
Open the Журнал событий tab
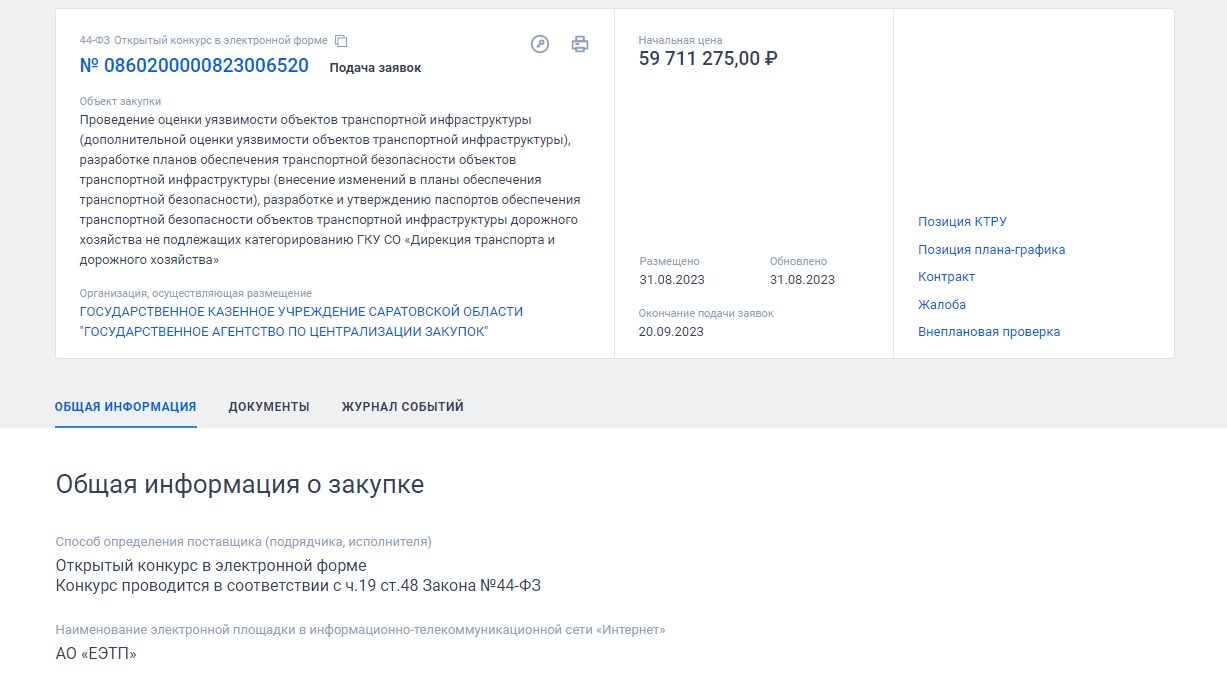pyautogui.click(x=403, y=407)
